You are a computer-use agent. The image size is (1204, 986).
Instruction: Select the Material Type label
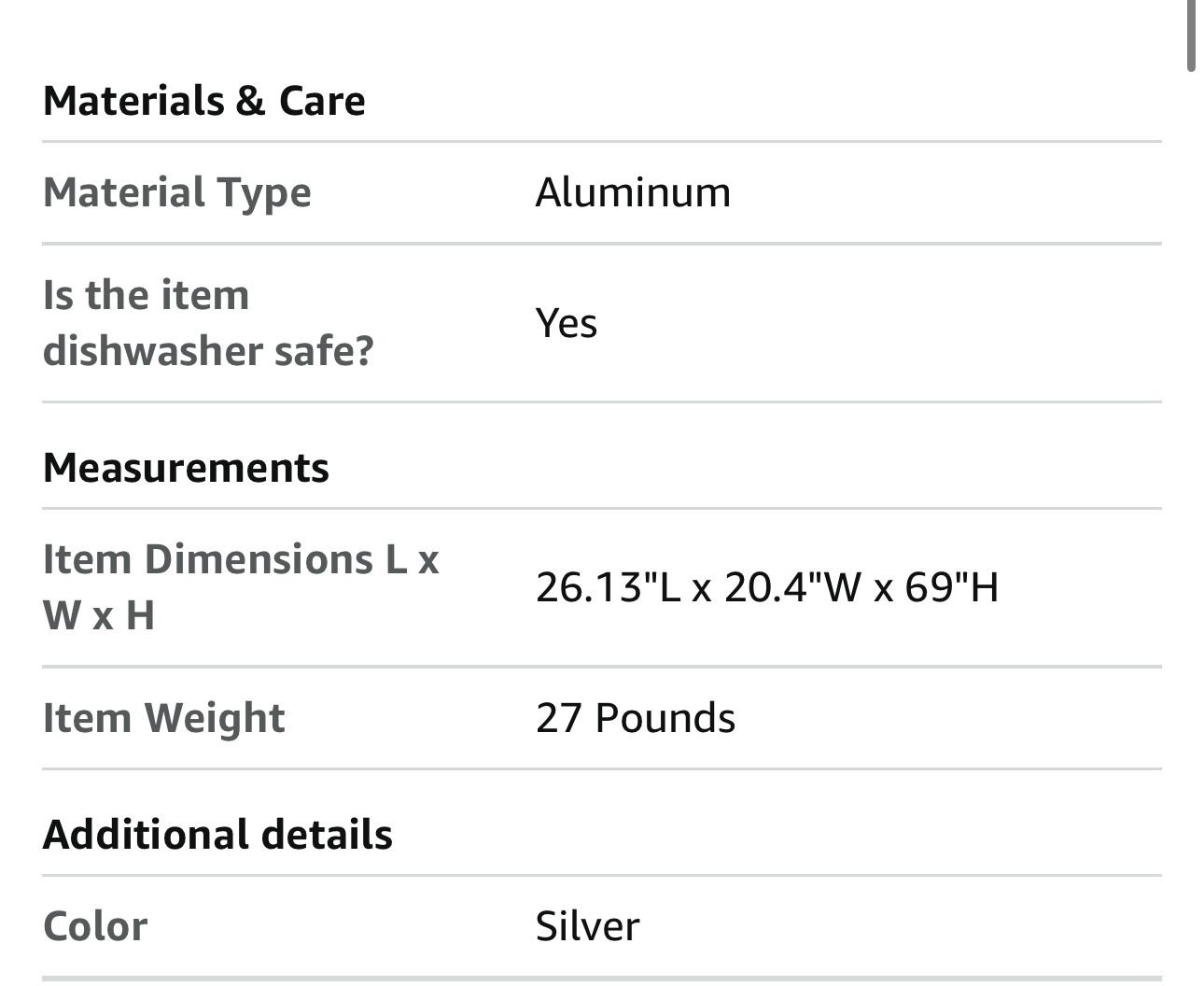[177, 192]
